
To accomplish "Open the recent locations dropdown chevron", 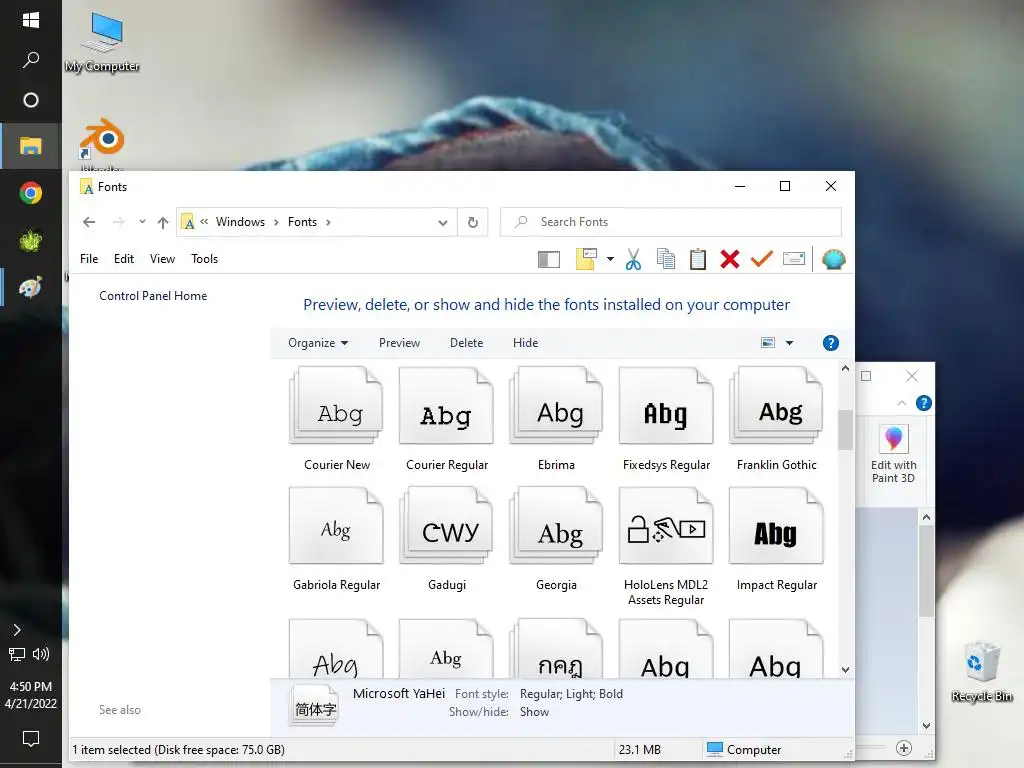I will point(142,222).
